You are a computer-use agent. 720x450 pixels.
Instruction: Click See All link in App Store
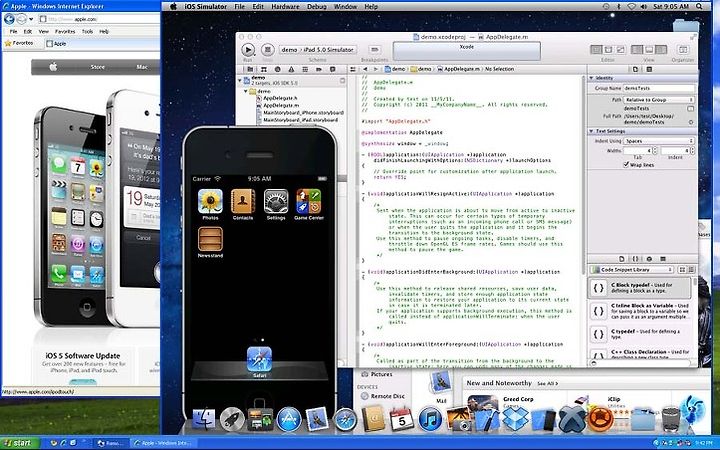click(547, 383)
